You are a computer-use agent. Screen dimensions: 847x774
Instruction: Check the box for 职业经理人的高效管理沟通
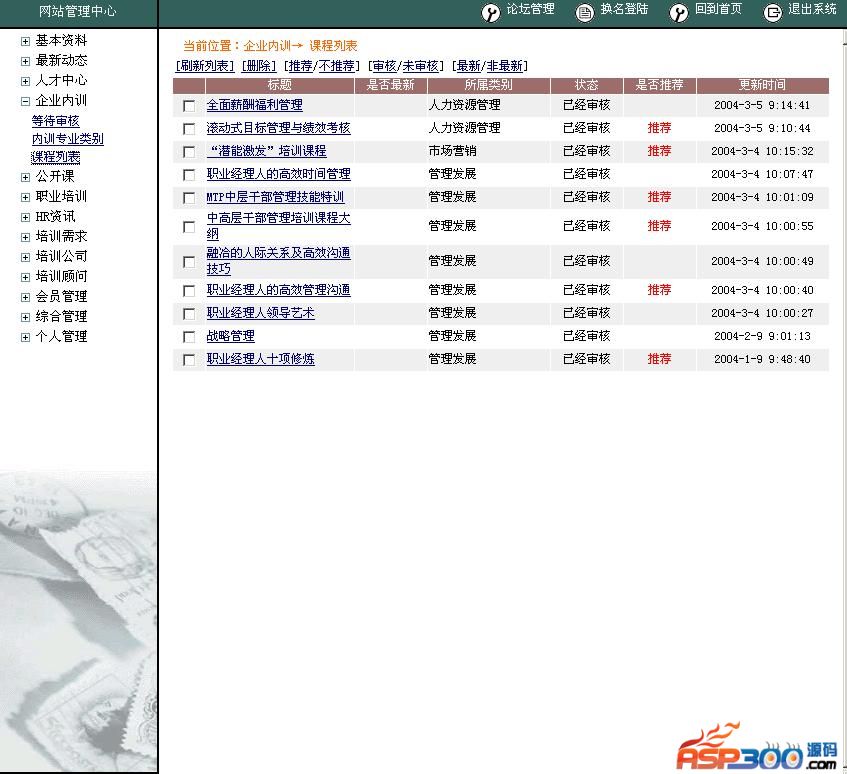click(x=189, y=291)
